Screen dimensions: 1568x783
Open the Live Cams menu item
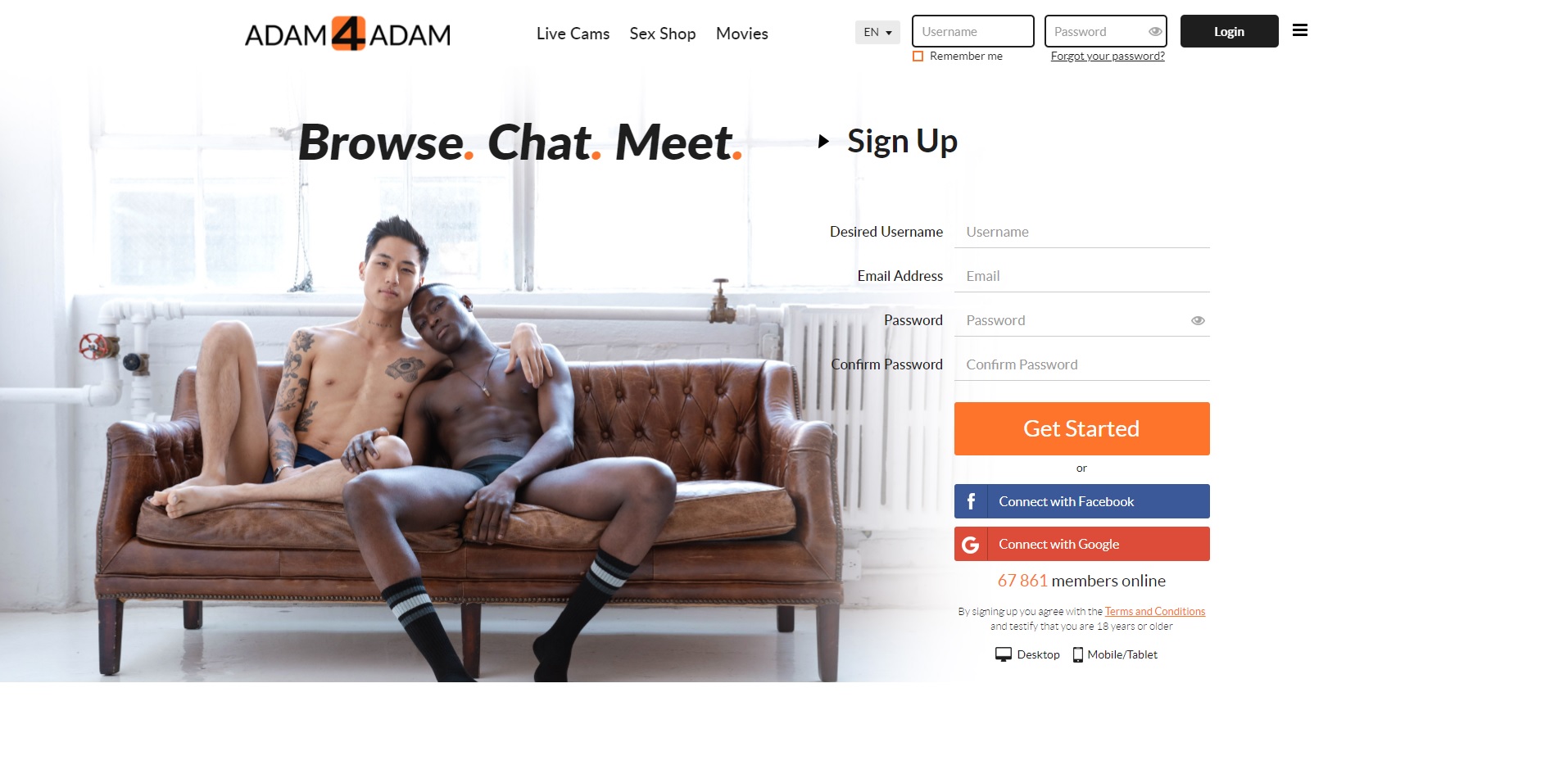573,34
